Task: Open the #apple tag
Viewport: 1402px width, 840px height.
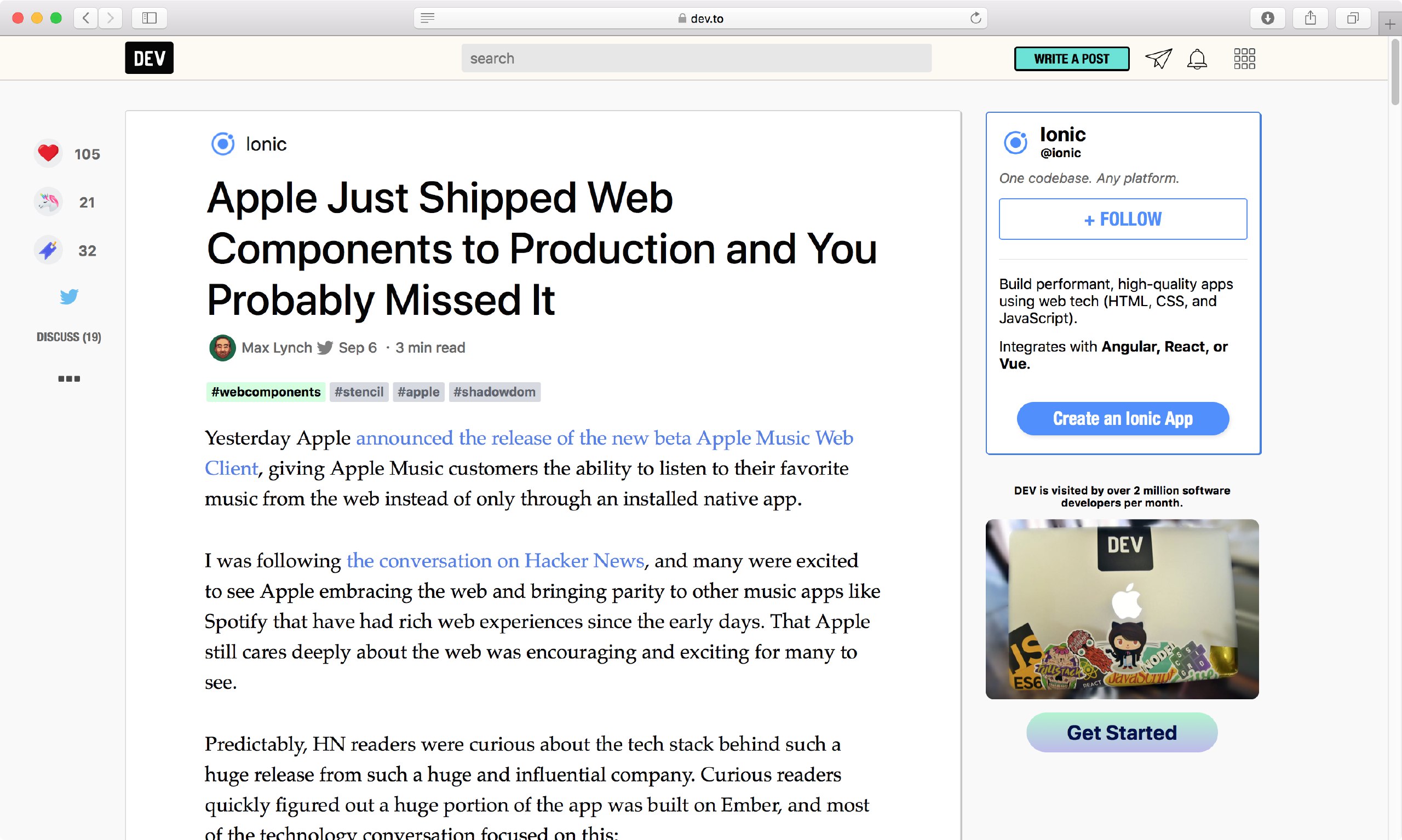Action: click(x=418, y=392)
